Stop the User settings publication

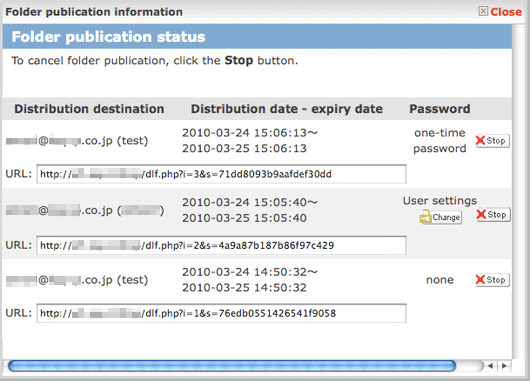[493, 215]
